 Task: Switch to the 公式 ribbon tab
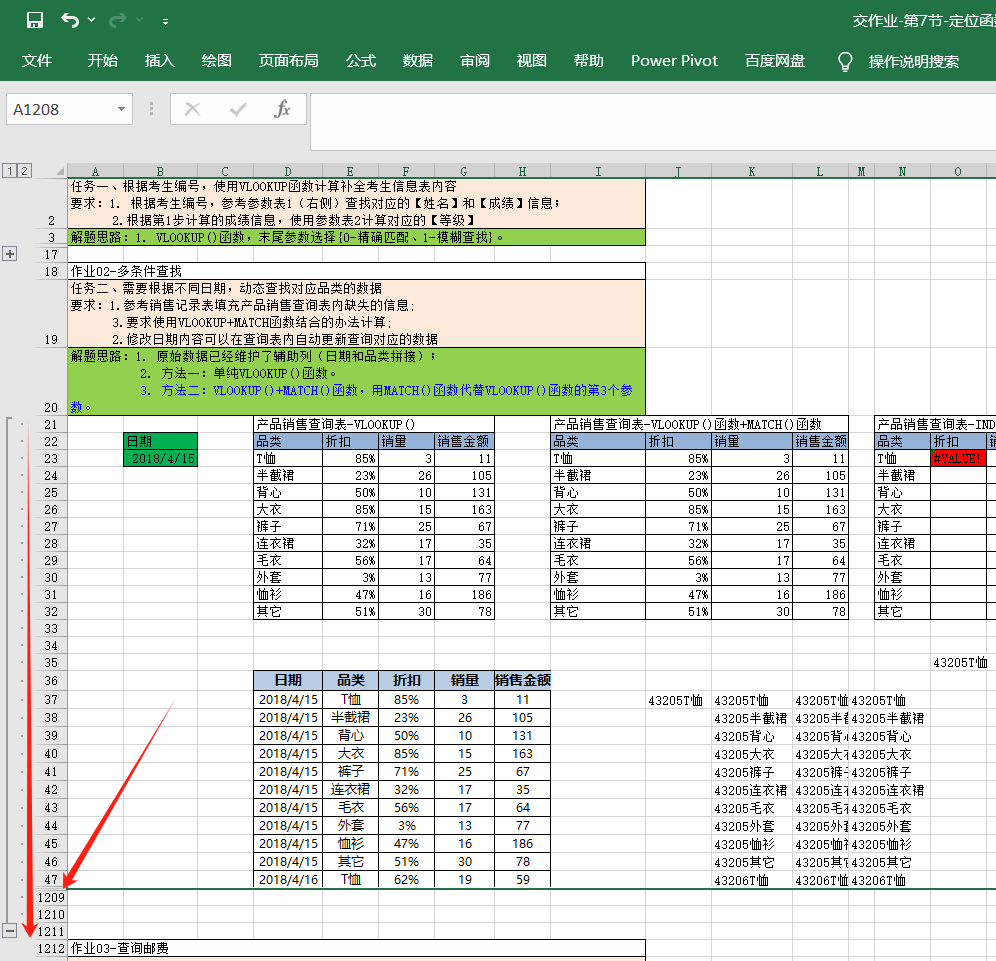[x=361, y=61]
